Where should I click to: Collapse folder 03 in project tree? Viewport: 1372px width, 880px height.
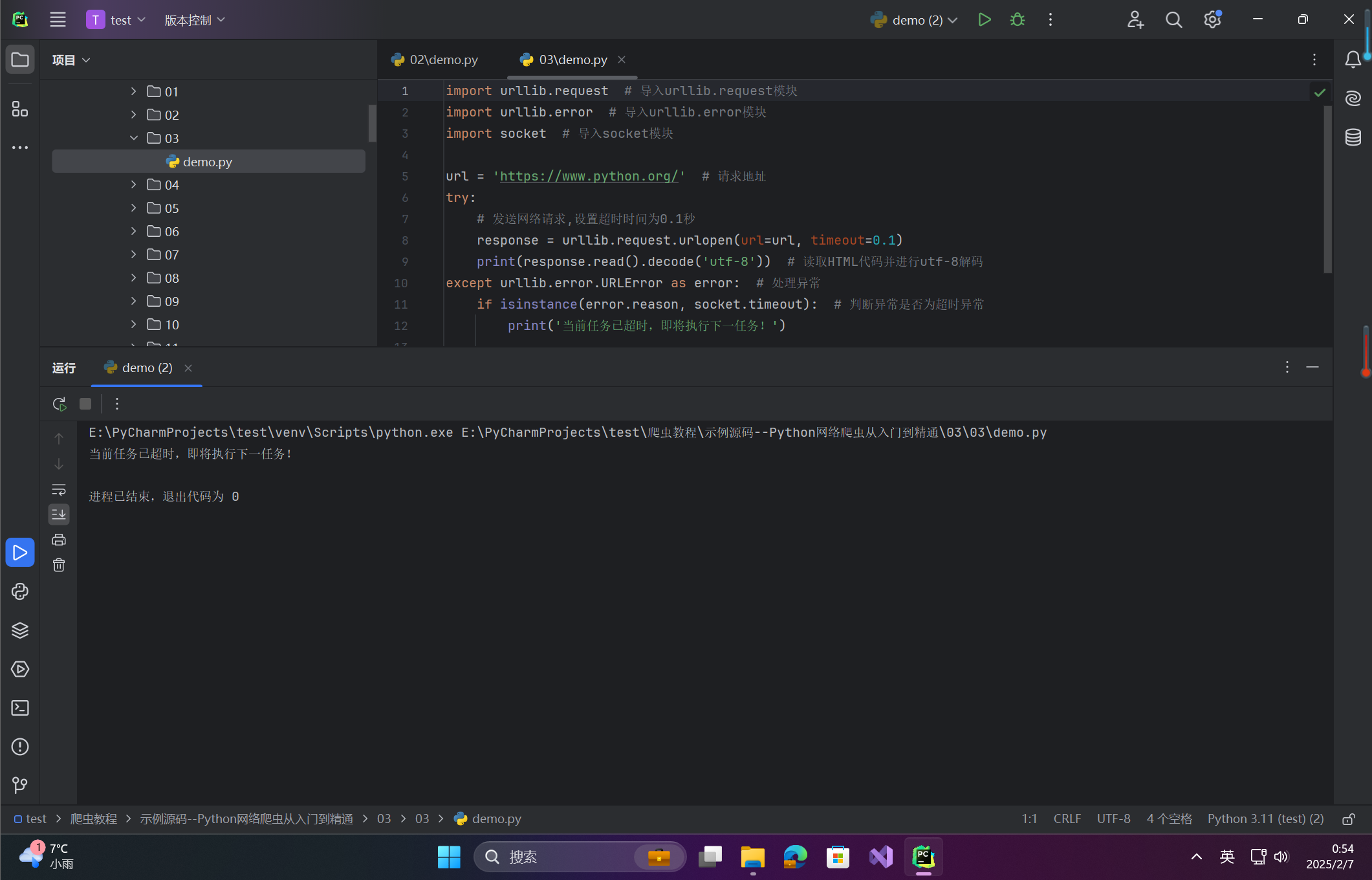[x=133, y=138]
